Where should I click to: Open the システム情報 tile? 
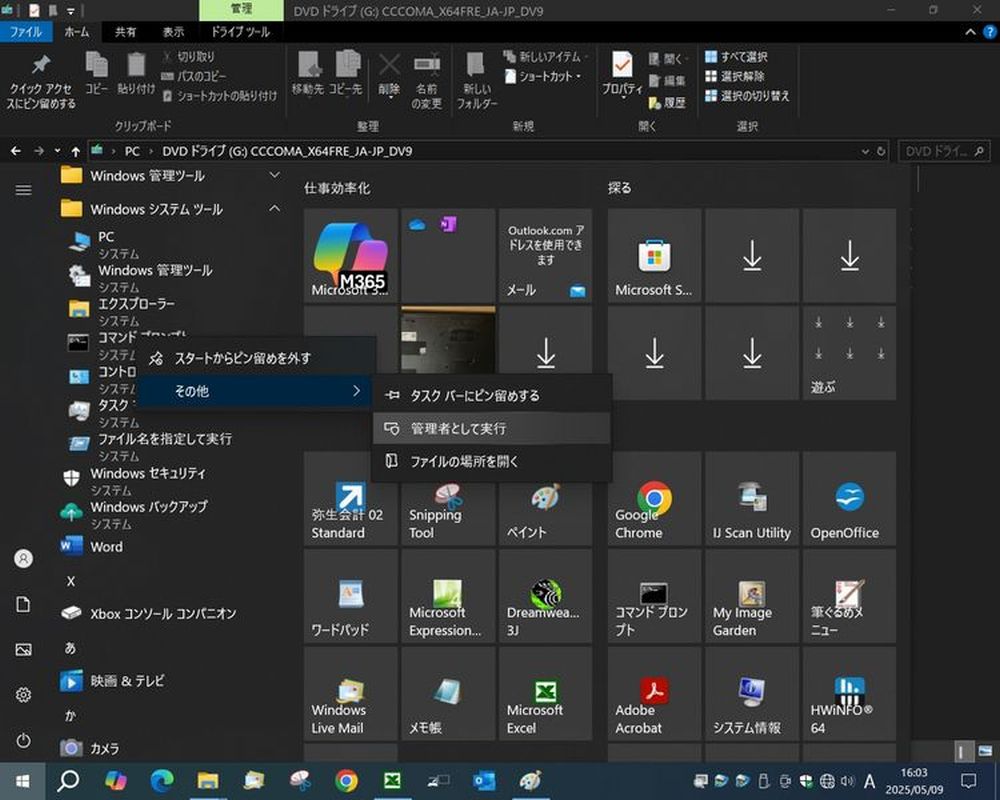point(752,693)
